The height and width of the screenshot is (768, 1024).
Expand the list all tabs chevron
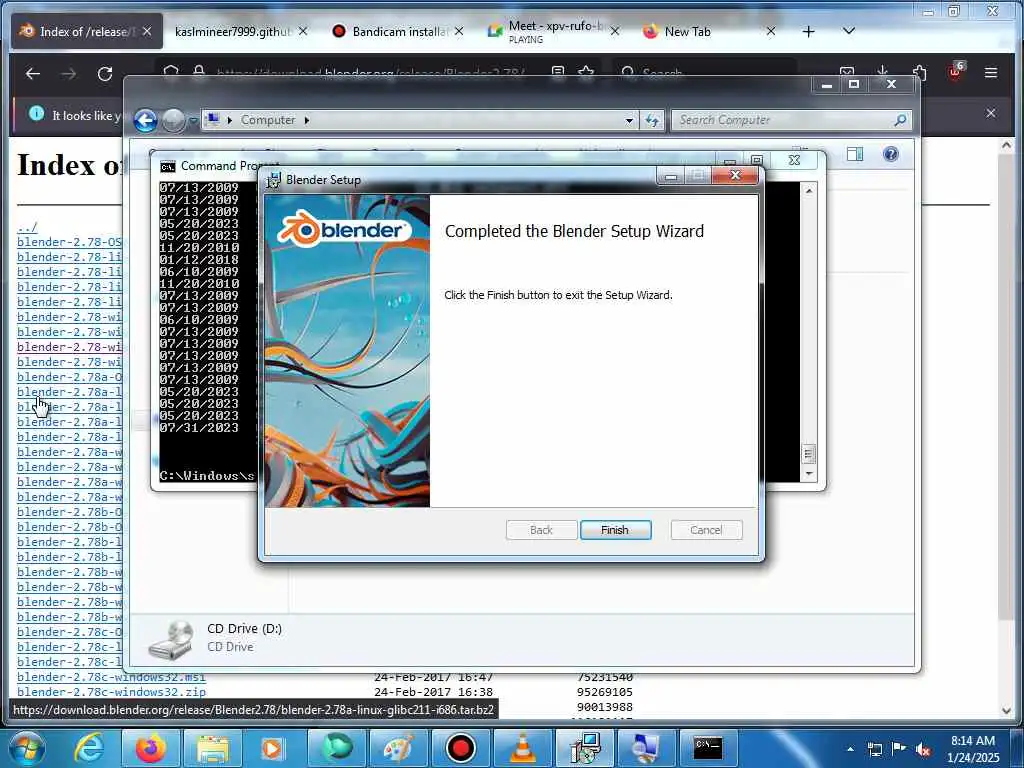849,31
